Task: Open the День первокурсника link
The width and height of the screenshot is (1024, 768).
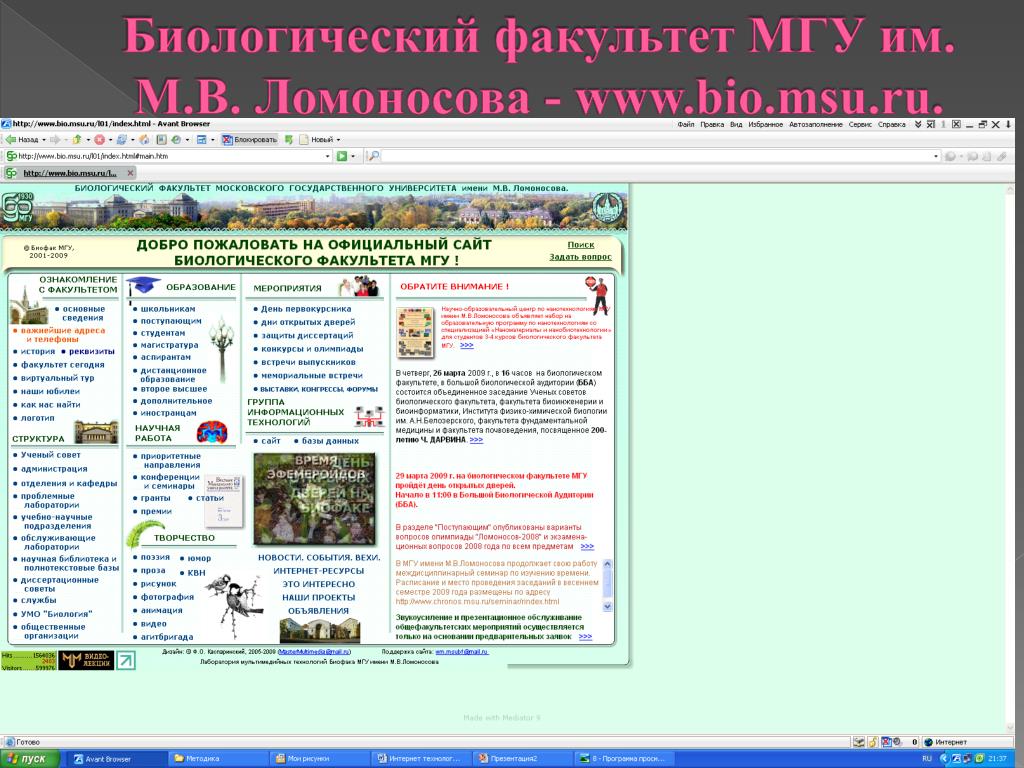Action: [306, 309]
